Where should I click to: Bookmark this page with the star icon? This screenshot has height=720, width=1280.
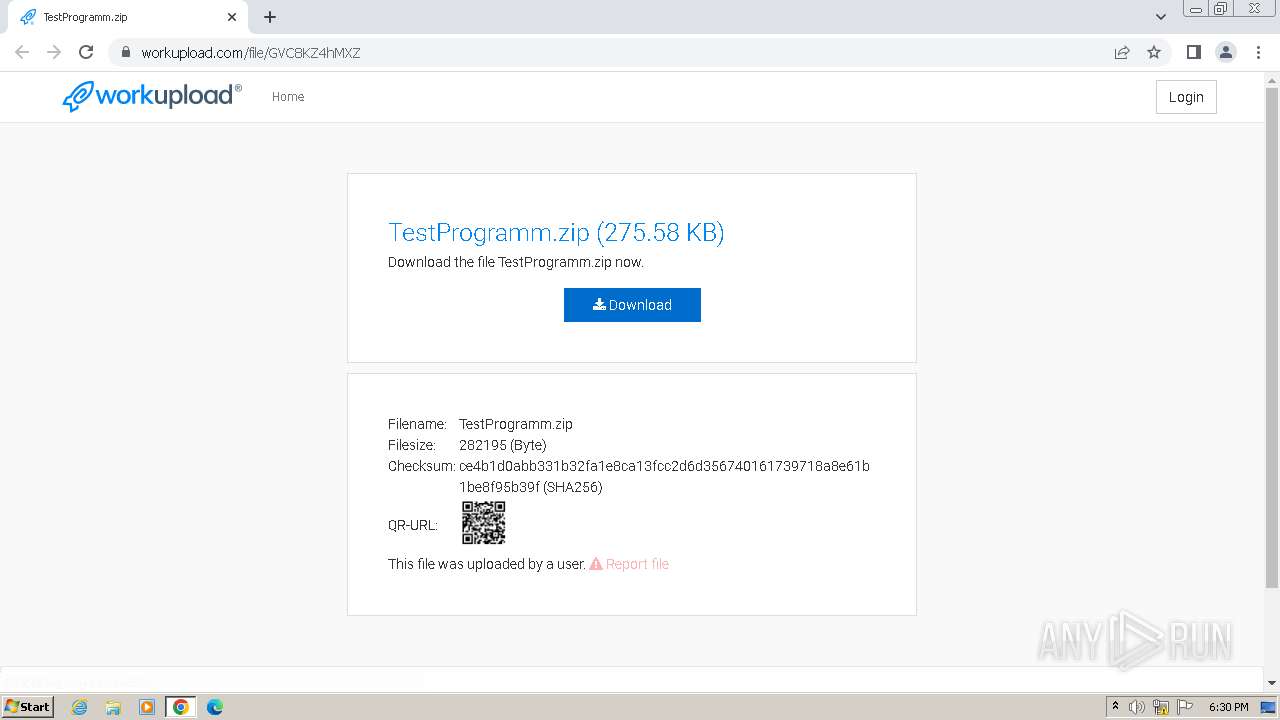pos(1154,52)
